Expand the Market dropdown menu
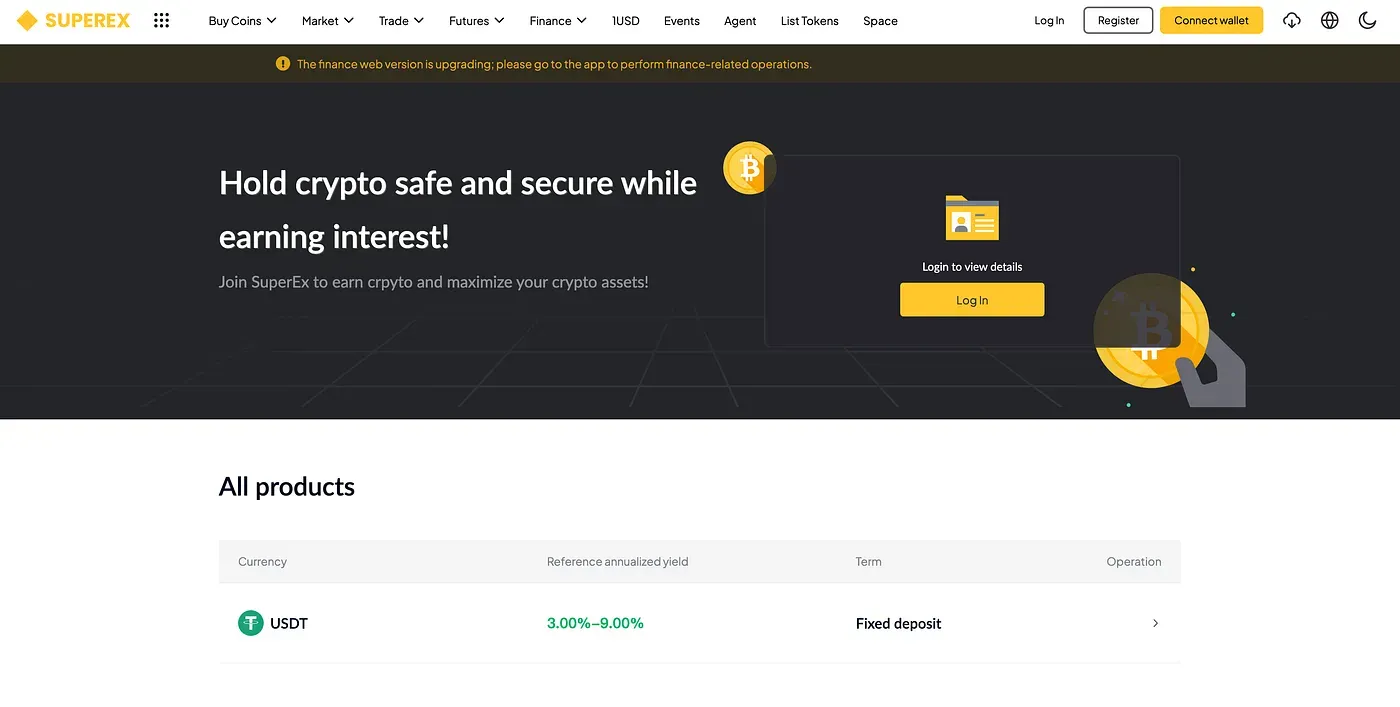 coord(328,20)
